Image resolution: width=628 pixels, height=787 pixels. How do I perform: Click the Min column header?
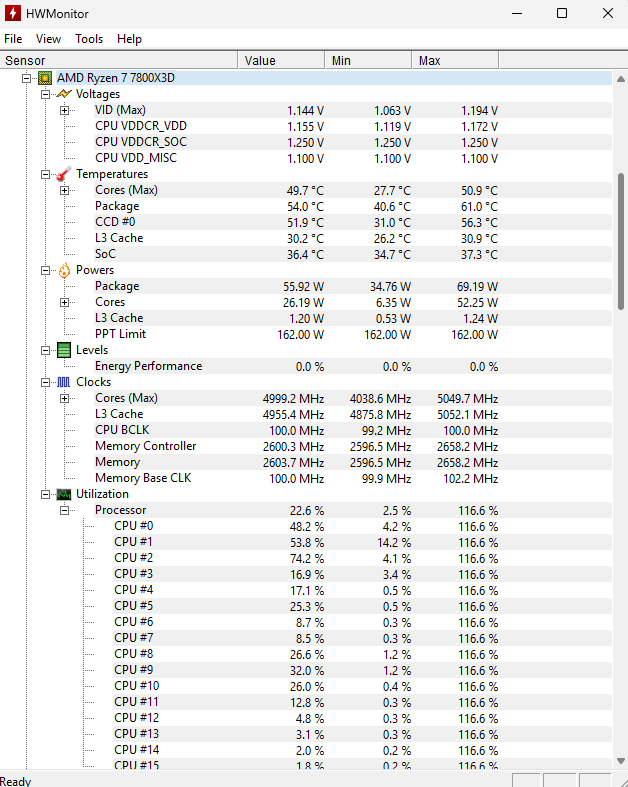click(368, 60)
